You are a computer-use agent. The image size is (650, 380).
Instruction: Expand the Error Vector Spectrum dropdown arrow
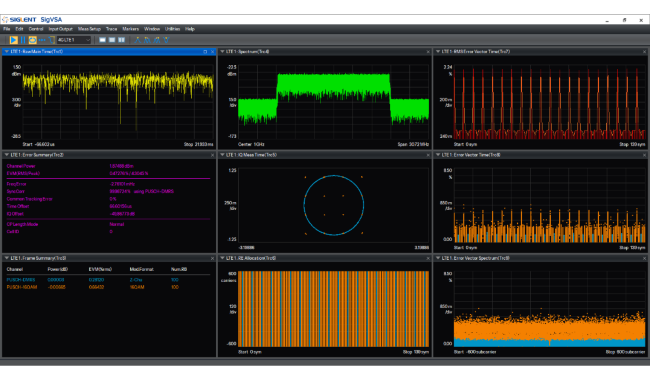pyautogui.click(x=438, y=258)
